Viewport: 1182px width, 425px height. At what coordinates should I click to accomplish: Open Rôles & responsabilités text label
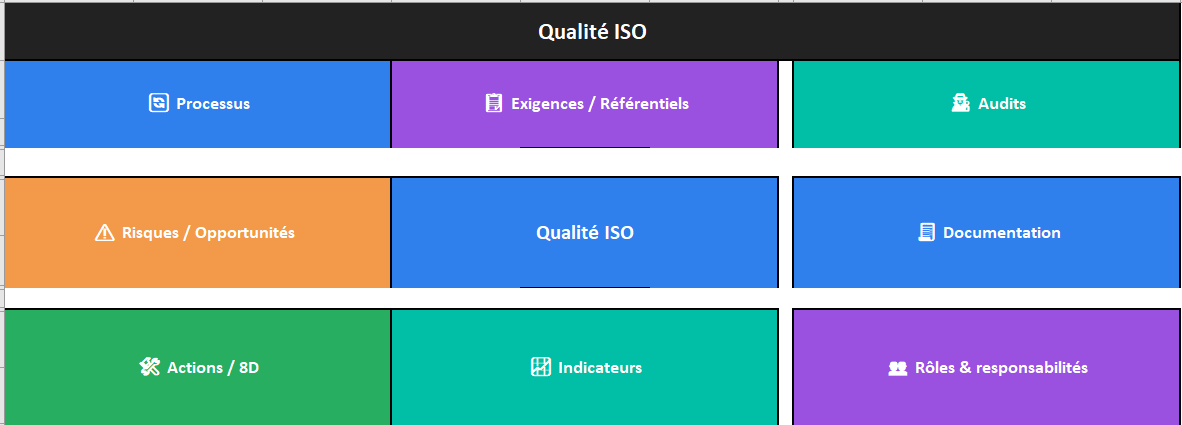(x=1001, y=367)
